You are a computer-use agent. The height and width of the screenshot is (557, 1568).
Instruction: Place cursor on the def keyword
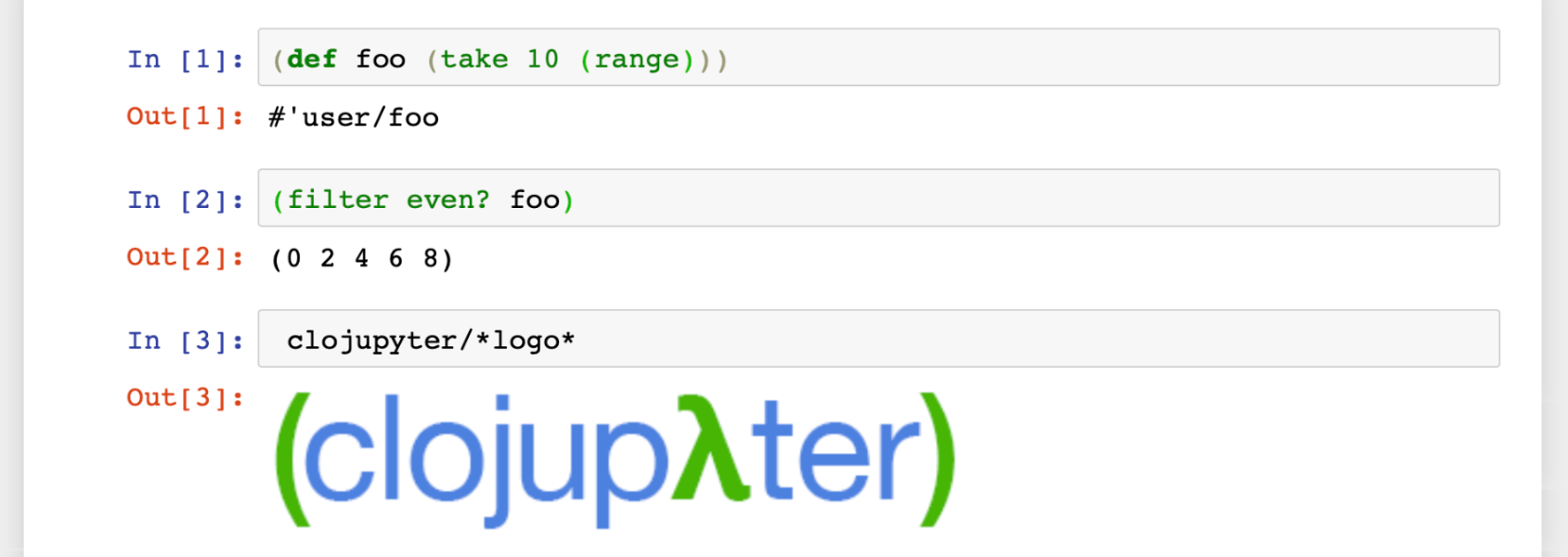(312, 59)
